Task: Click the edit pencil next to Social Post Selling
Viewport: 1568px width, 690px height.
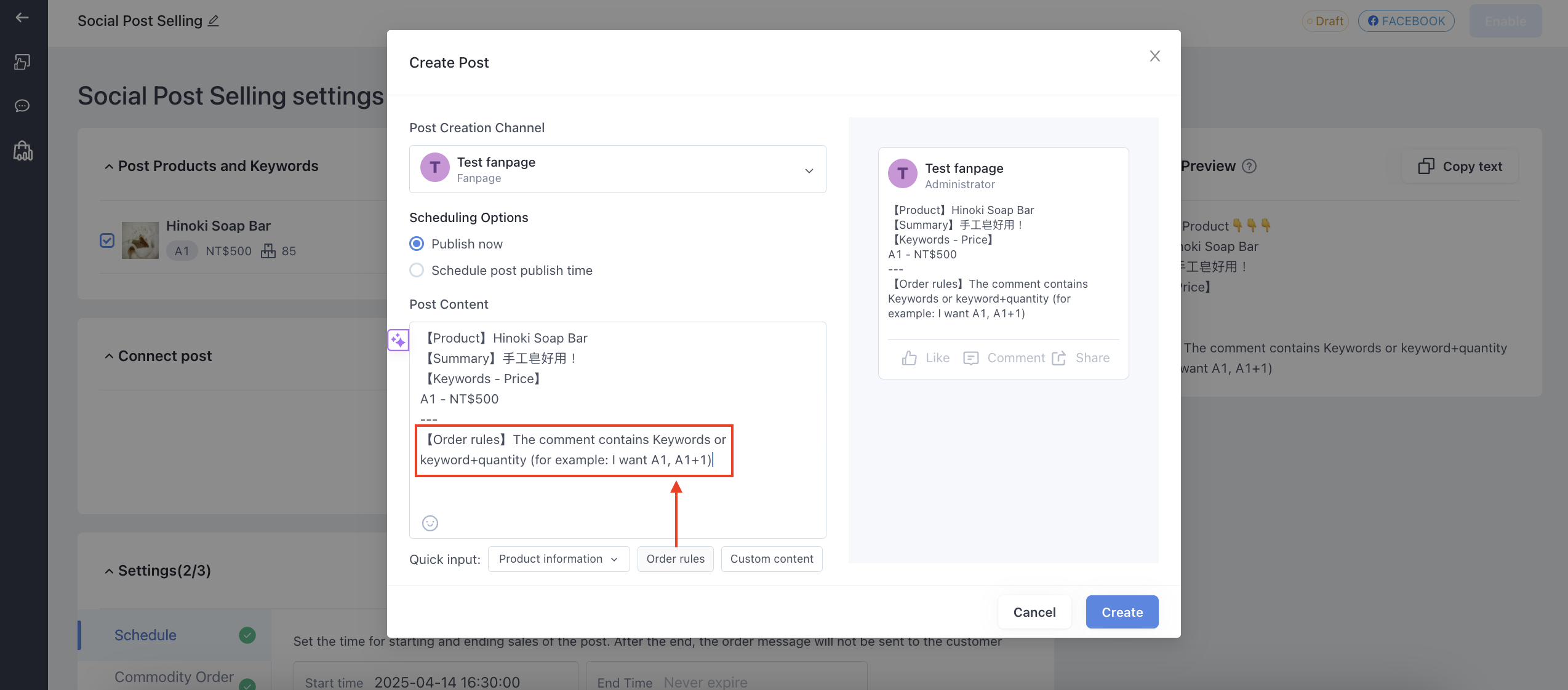Action: pyautogui.click(x=214, y=21)
